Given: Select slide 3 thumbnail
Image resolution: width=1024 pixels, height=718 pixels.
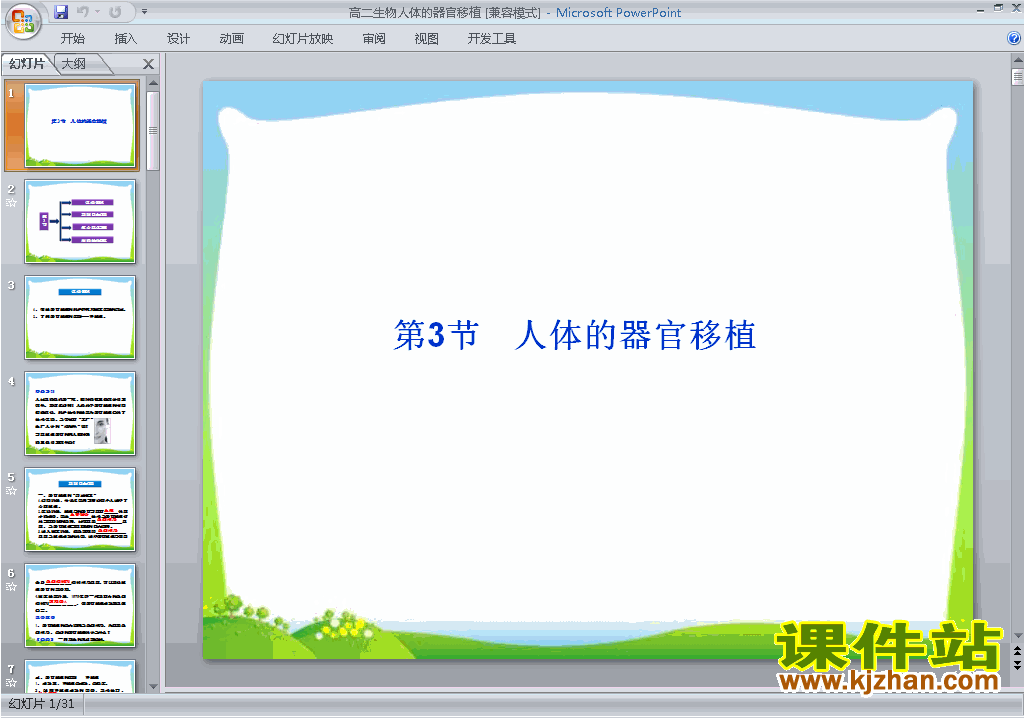Looking at the screenshot, I should [x=80, y=318].
